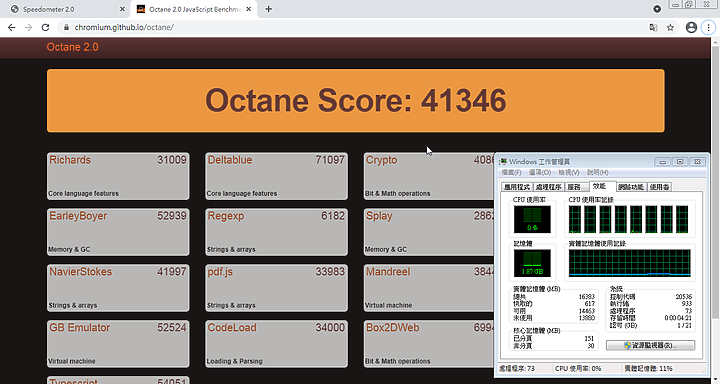Click the CodeLoad benchmark box
720x384 pixels.
click(276, 344)
